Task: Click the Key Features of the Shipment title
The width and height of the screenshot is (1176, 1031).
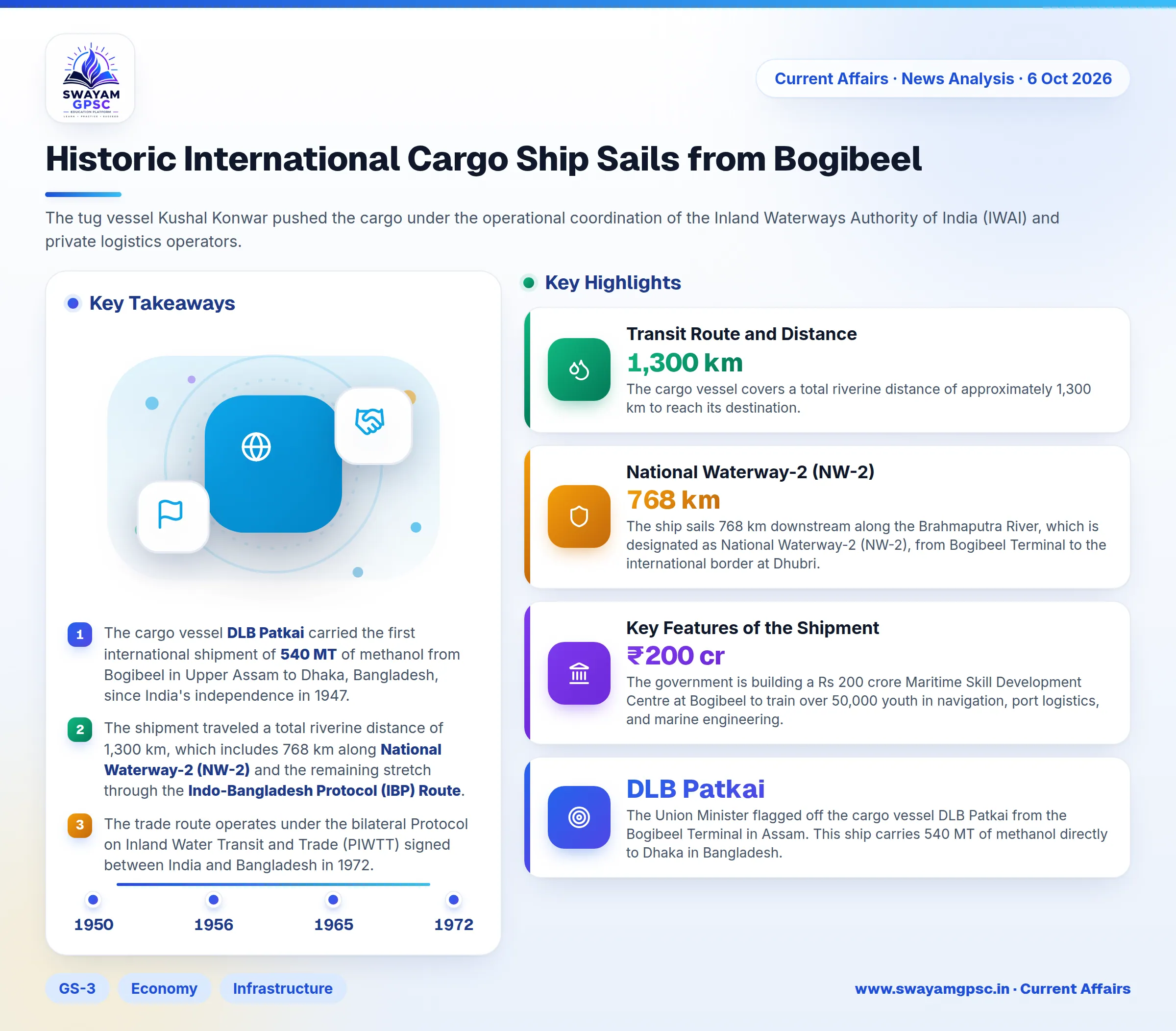Action: coord(753,628)
